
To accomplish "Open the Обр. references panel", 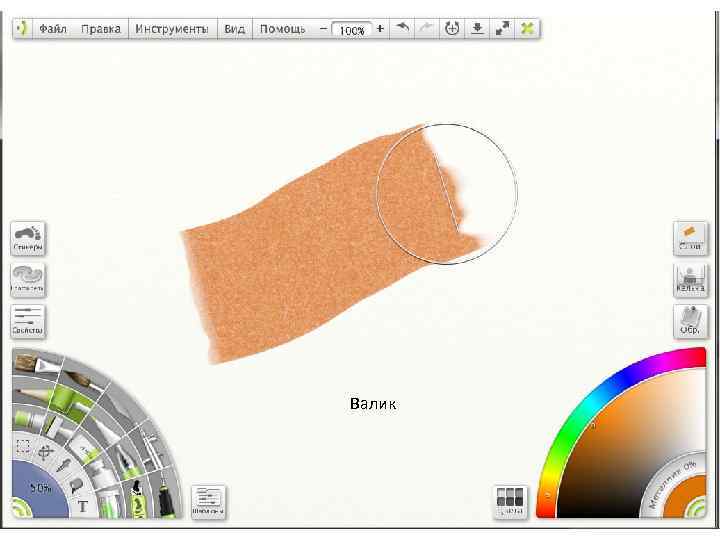I will point(691,321).
